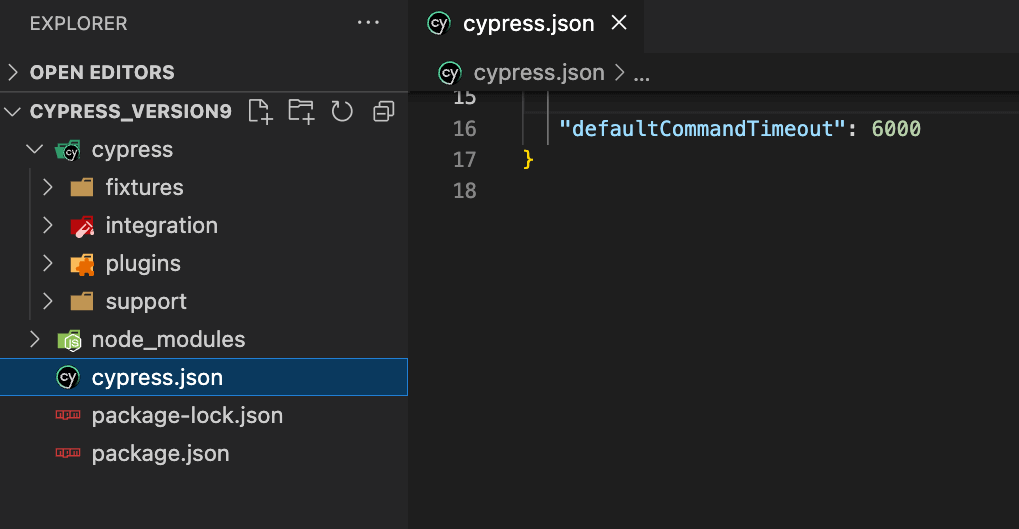The height and width of the screenshot is (529, 1019).
Task: Click line number 16 in the gutter
Action: tap(465, 129)
